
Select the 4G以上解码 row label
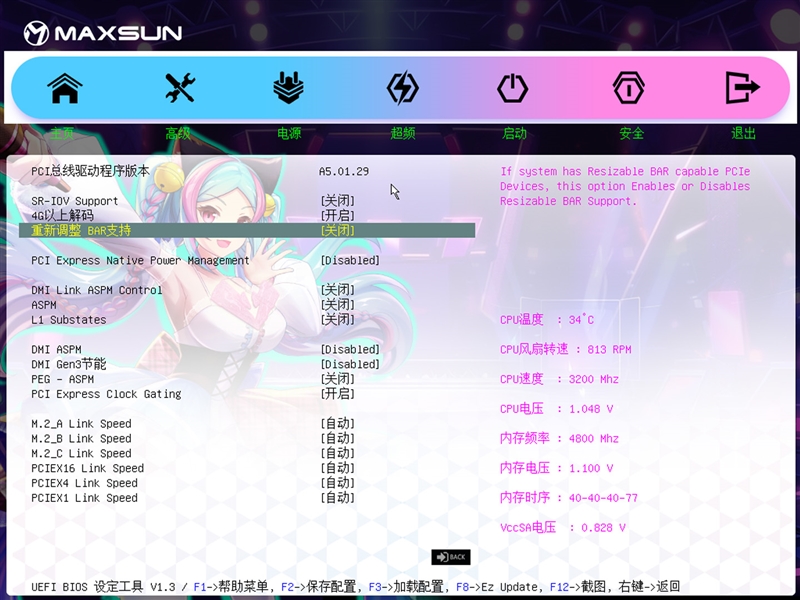click(62, 216)
